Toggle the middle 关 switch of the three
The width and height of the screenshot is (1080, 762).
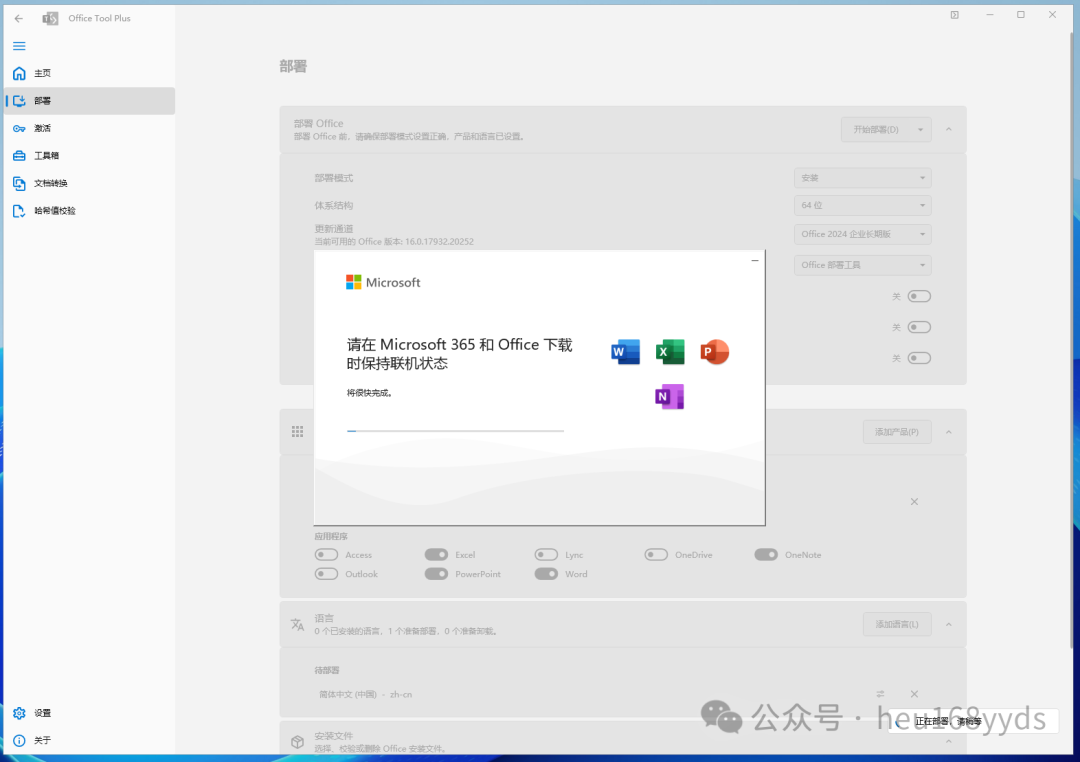click(919, 327)
